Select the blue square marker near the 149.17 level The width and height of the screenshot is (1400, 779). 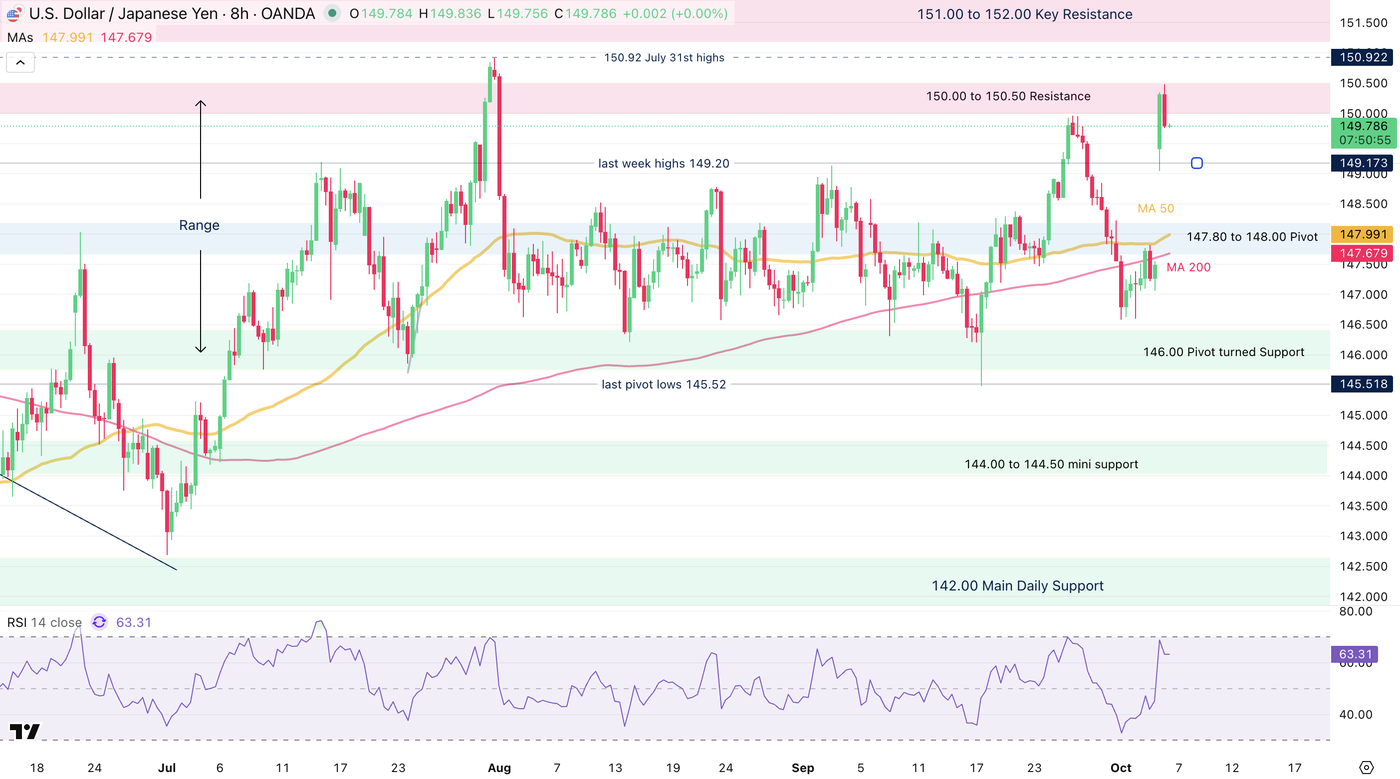tap(1197, 163)
